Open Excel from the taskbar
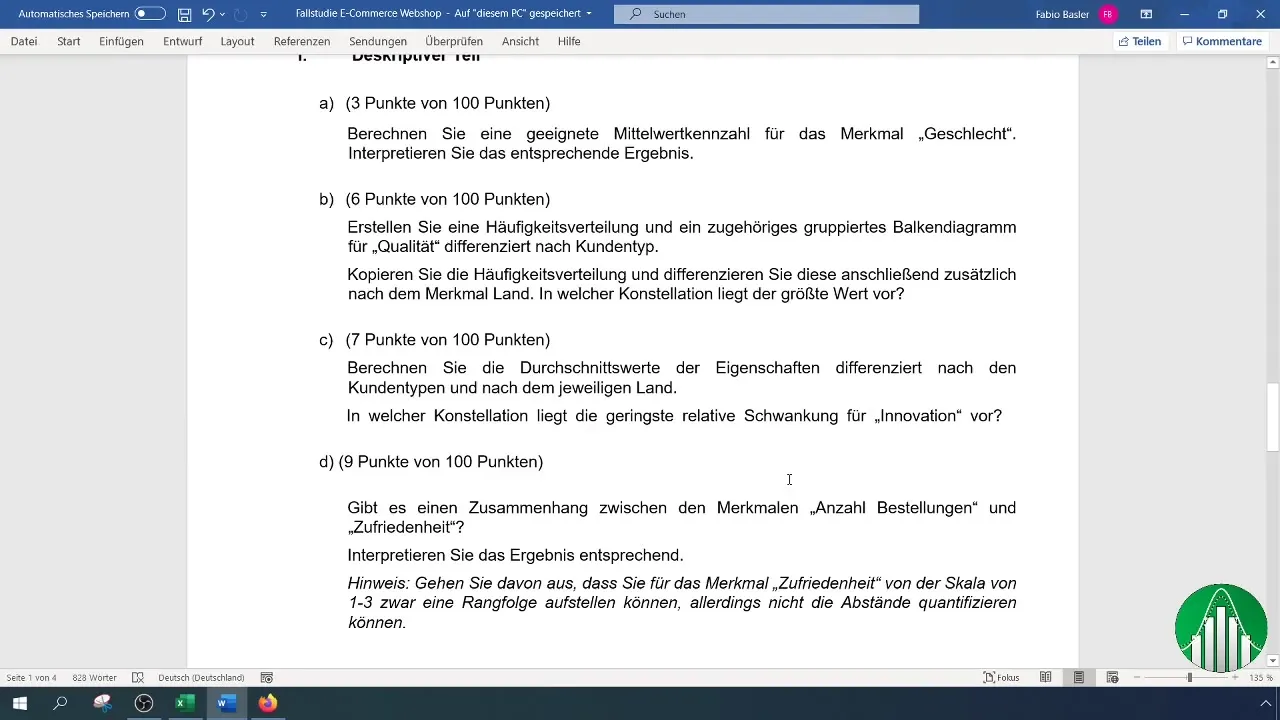This screenshot has height=720, width=1280. click(185, 703)
